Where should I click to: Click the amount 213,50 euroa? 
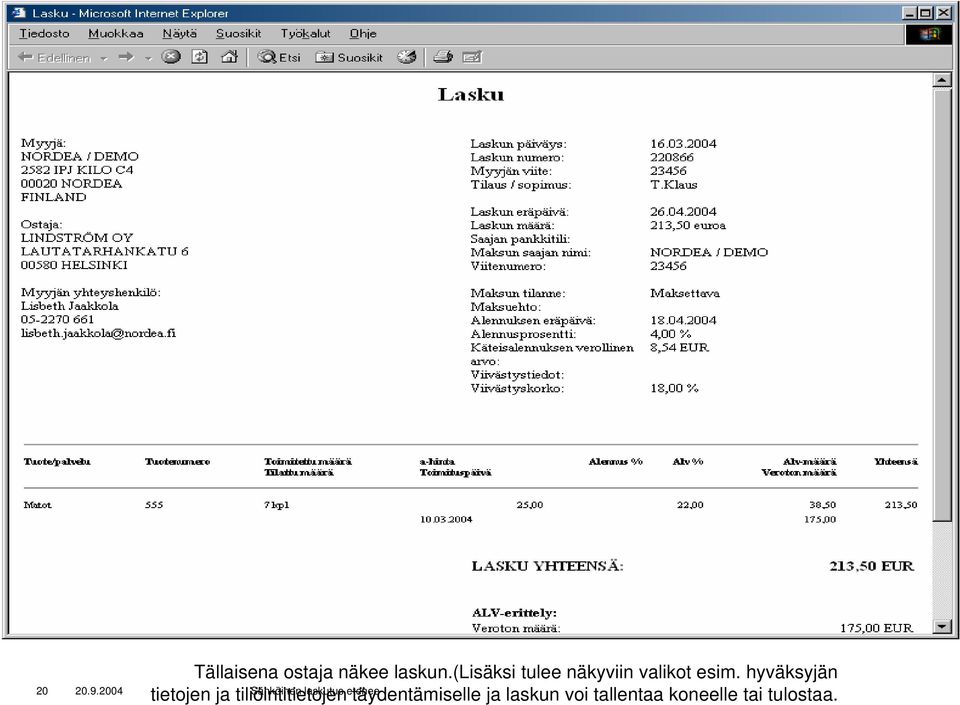[x=688, y=225]
